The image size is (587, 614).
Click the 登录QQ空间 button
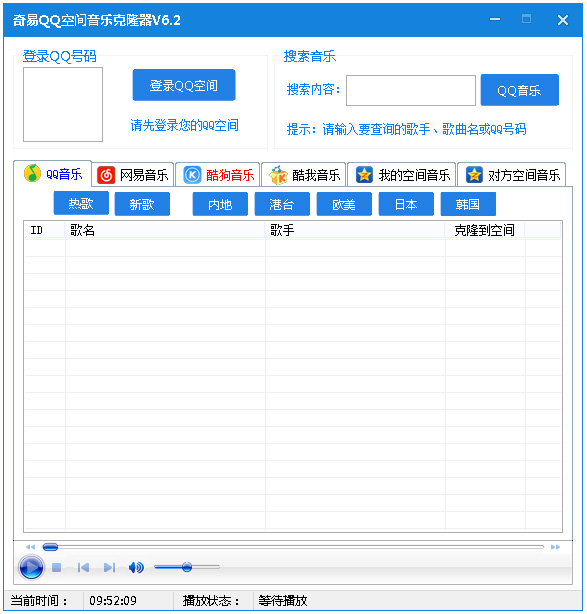184,85
